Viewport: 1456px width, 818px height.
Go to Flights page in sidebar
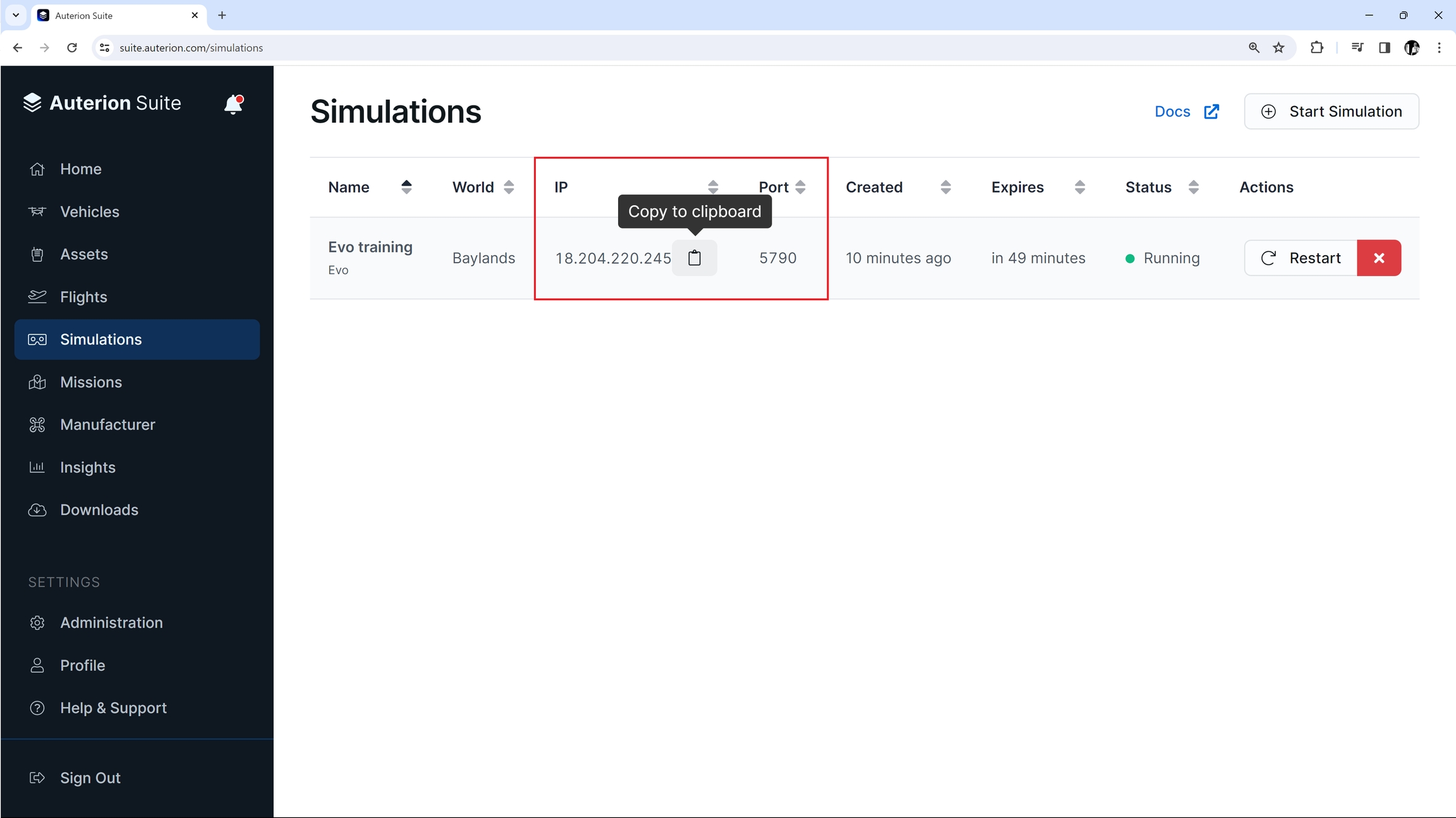(83, 297)
